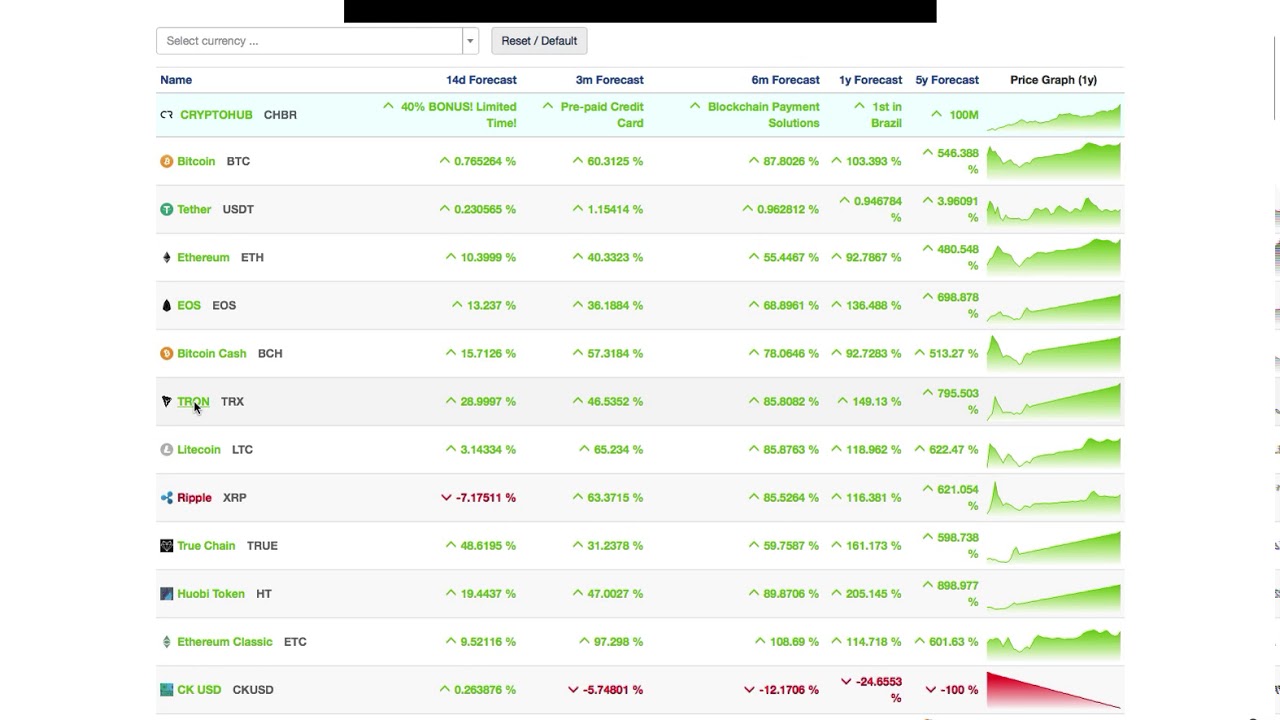1280x720 pixels.
Task: Open the Select currency dropdown arrow
Action: (469, 41)
